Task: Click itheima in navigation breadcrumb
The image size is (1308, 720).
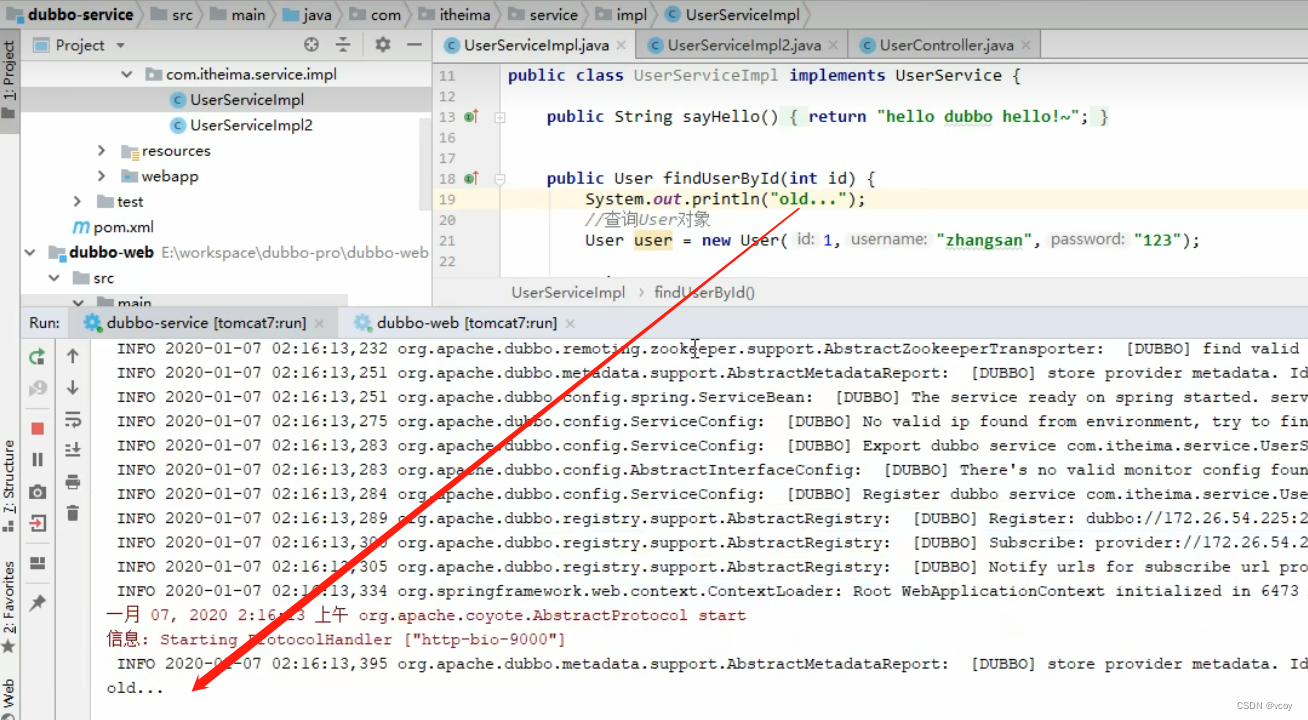Action: [x=453, y=14]
